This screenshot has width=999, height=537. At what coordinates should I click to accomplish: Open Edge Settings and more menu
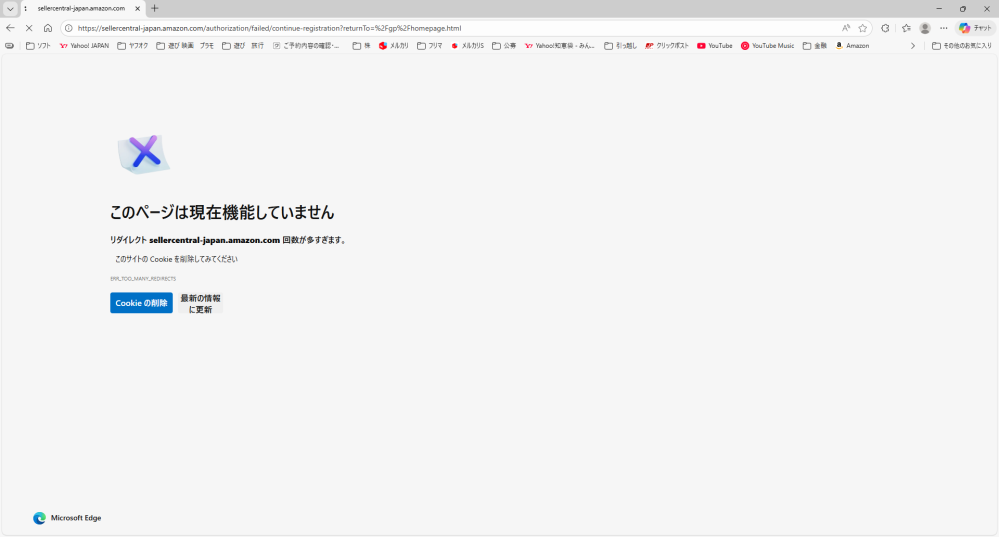click(944, 28)
